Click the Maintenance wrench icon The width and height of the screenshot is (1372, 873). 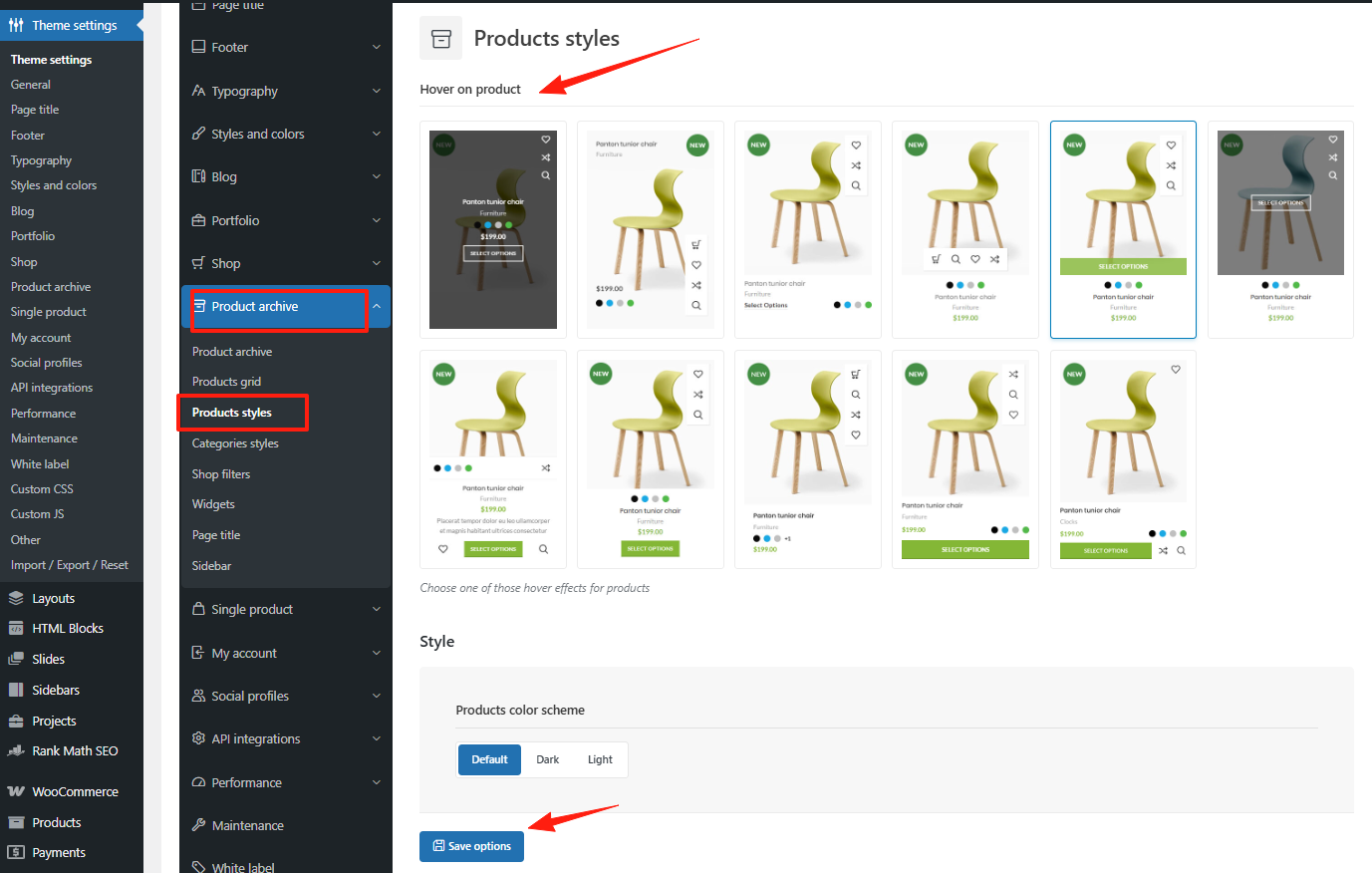(197, 824)
